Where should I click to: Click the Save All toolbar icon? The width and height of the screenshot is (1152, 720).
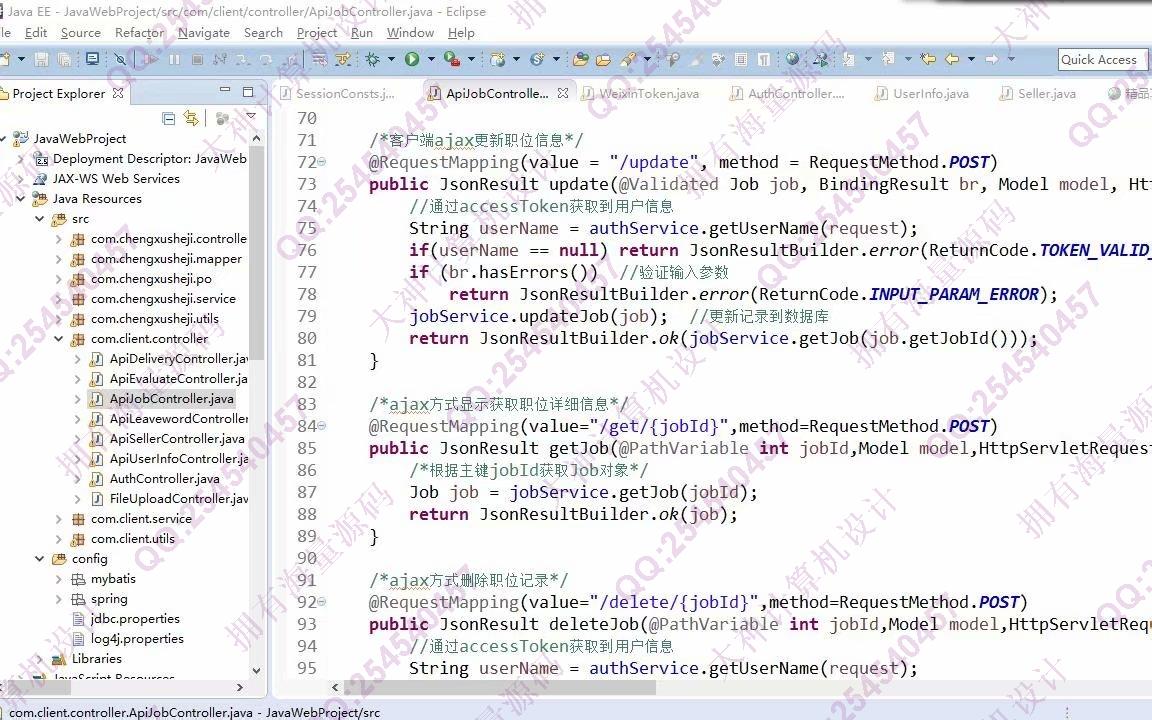coord(65,59)
